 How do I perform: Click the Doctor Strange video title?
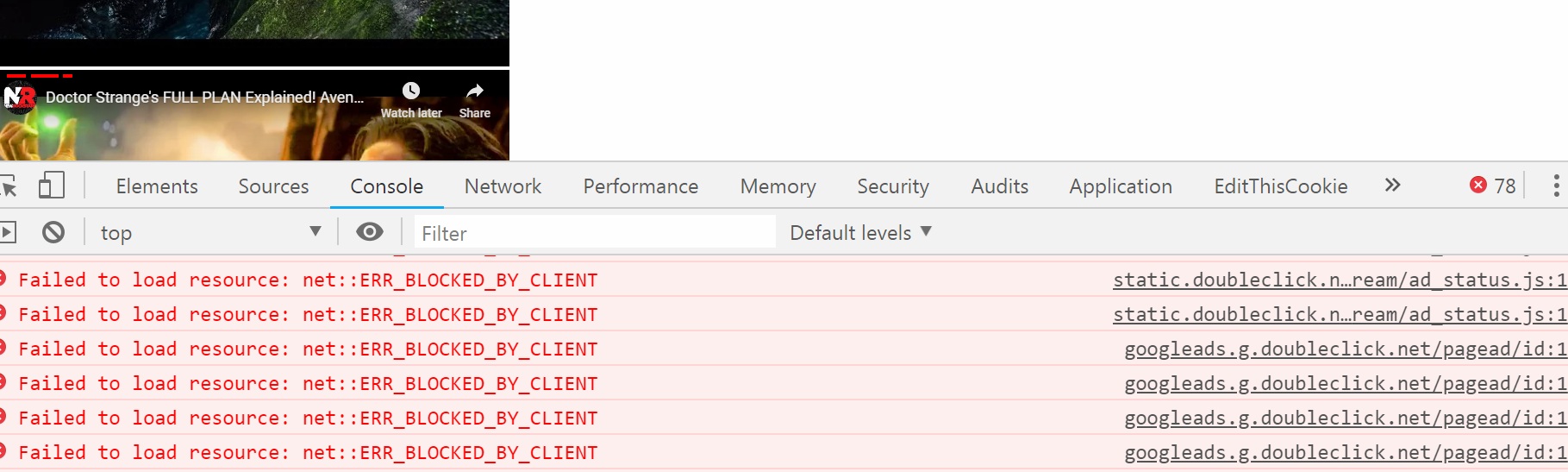coord(204,98)
